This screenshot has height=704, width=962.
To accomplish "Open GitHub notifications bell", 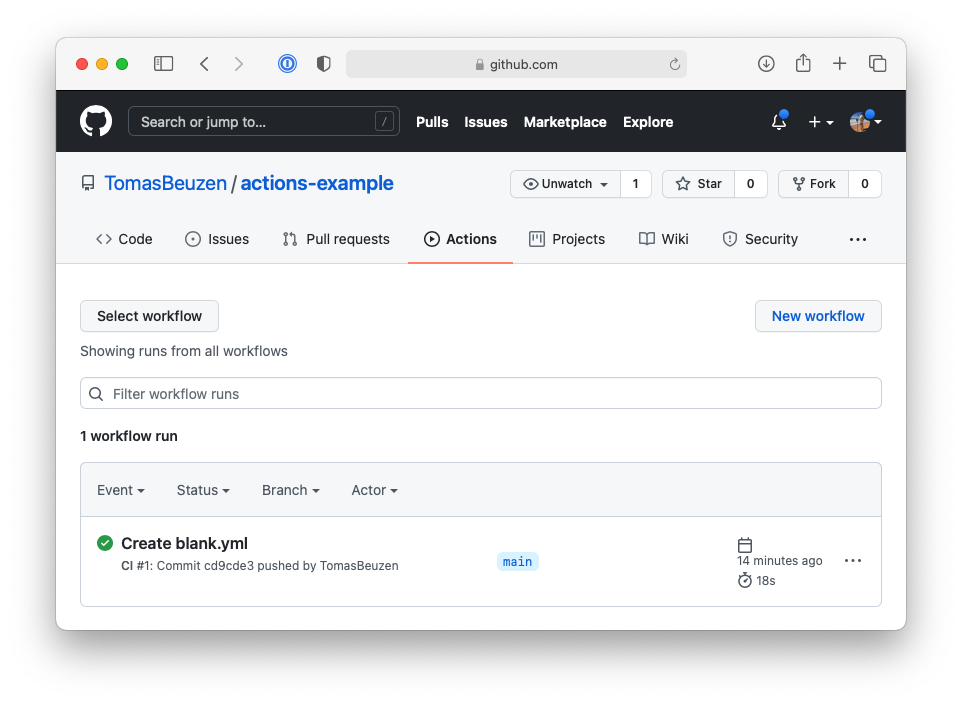I will 779,121.
